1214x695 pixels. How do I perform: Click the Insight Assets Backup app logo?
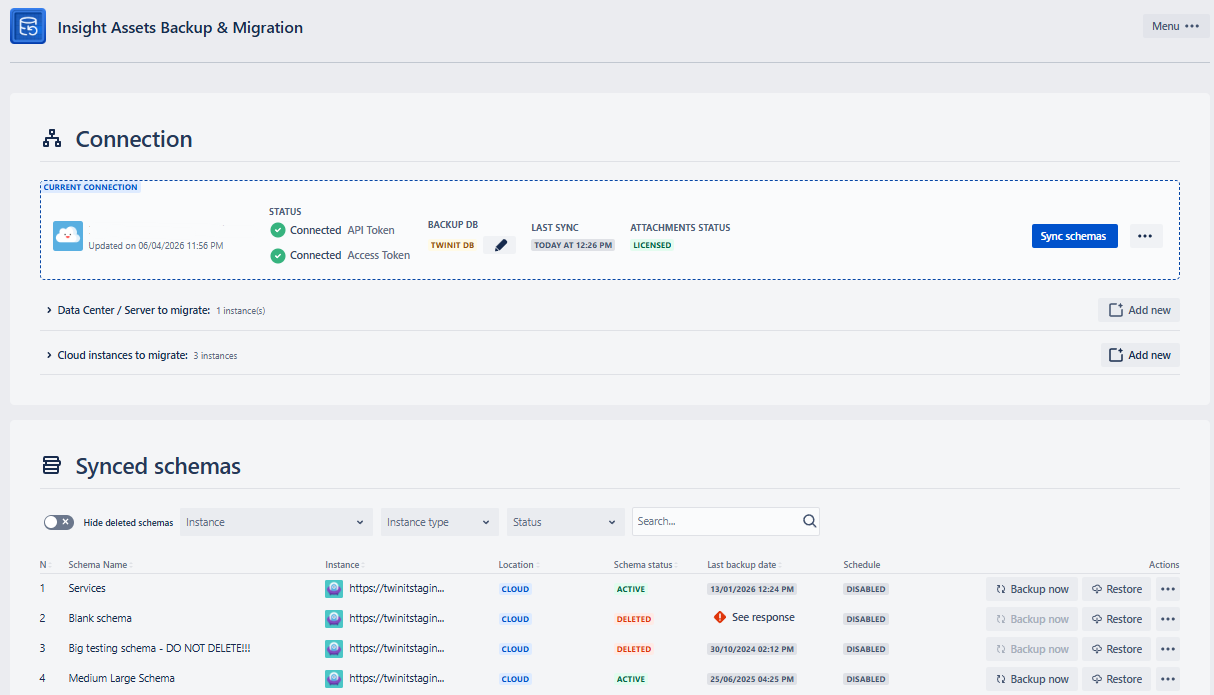[28, 27]
